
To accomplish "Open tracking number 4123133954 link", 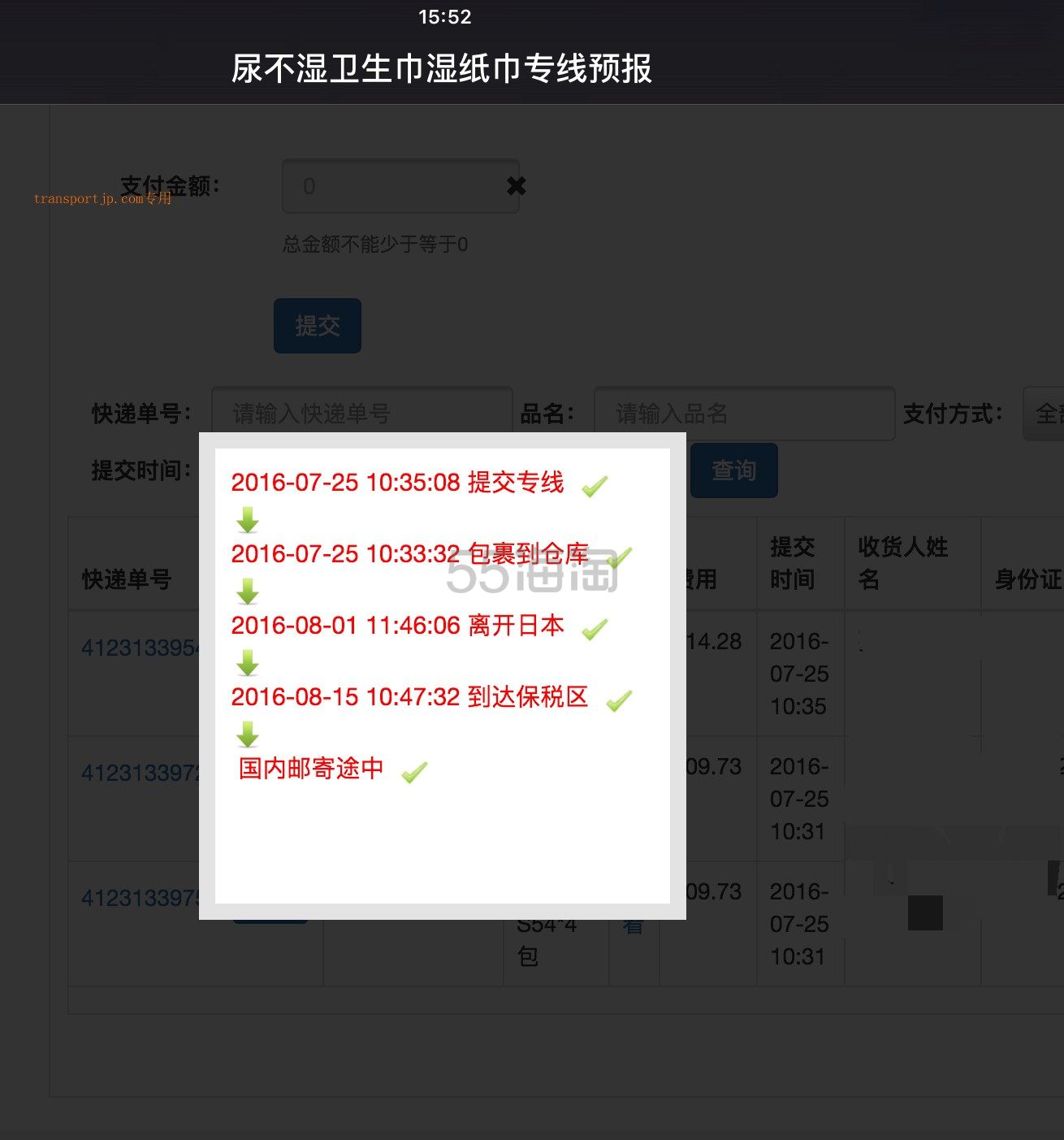I will [140, 648].
